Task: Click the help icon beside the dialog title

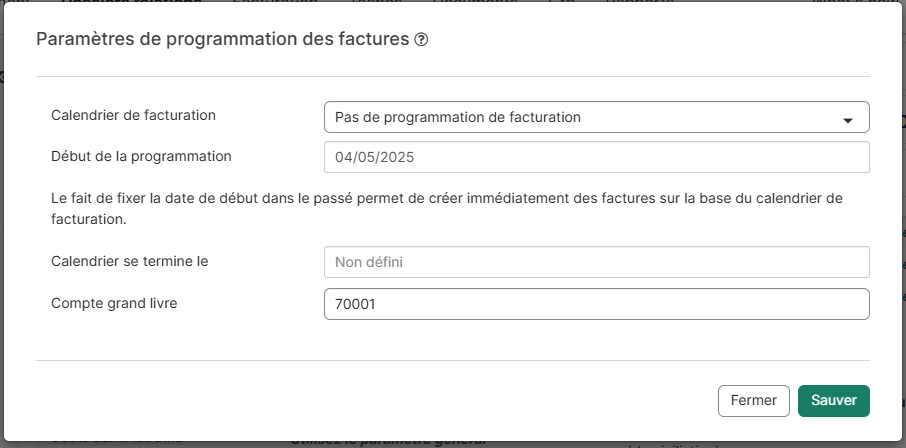Action: tap(421, 40)
